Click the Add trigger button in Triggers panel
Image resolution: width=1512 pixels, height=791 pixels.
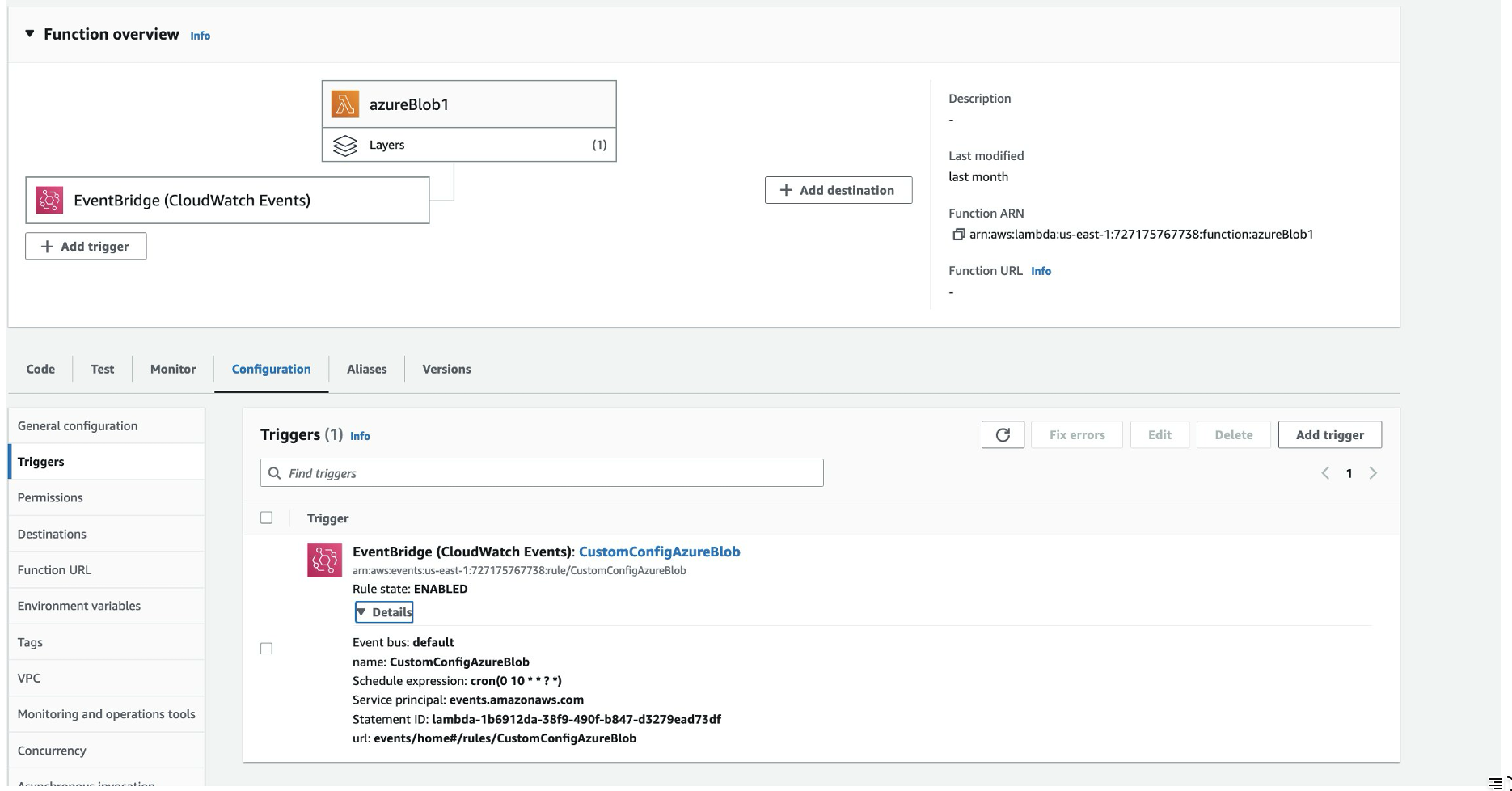coord(1329,434)
